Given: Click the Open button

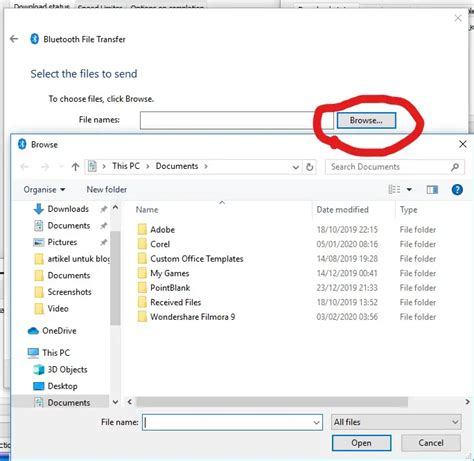Looking at the screenshot, I should pyautogui.click(x=361, y=443).
